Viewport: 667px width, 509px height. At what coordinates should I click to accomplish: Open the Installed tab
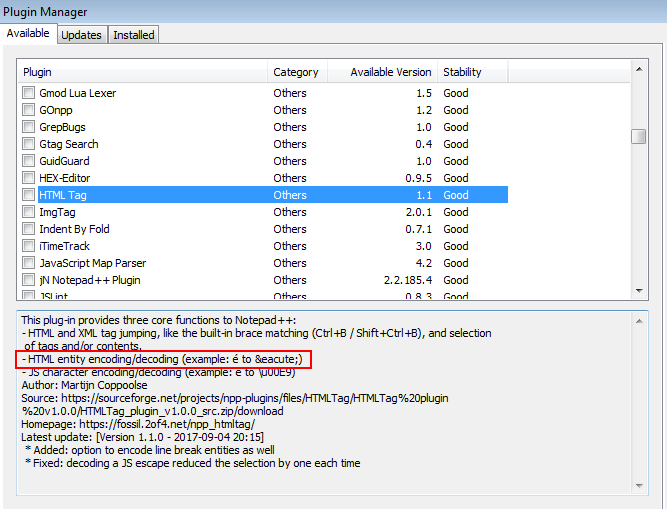[x=133, y=35]
